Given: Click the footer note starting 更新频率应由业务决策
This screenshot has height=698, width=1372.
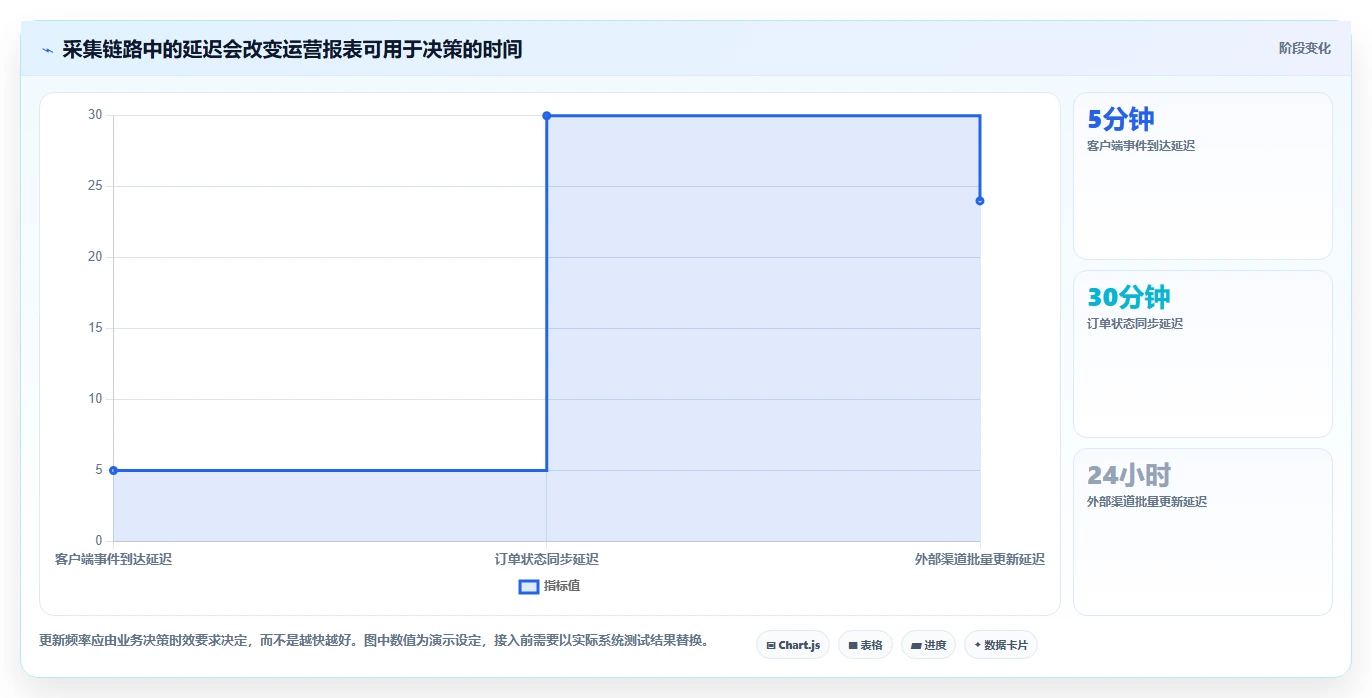Looking at the screenshot, I should pyautogui.click(x=373, y=640).
